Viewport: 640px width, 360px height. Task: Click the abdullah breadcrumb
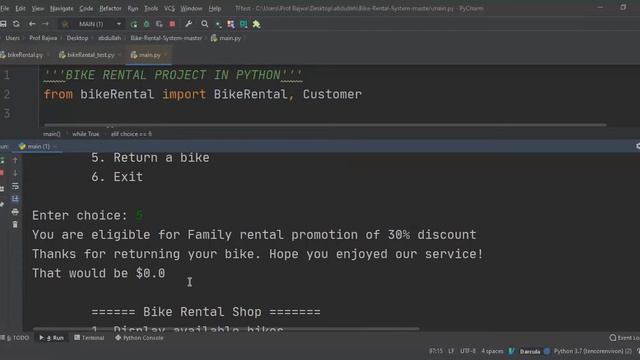109,38
